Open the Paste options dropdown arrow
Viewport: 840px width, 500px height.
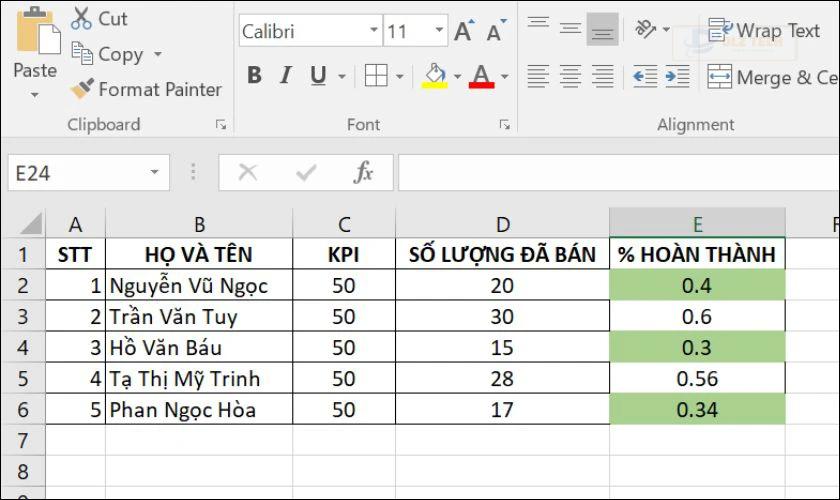coord(35,95)
